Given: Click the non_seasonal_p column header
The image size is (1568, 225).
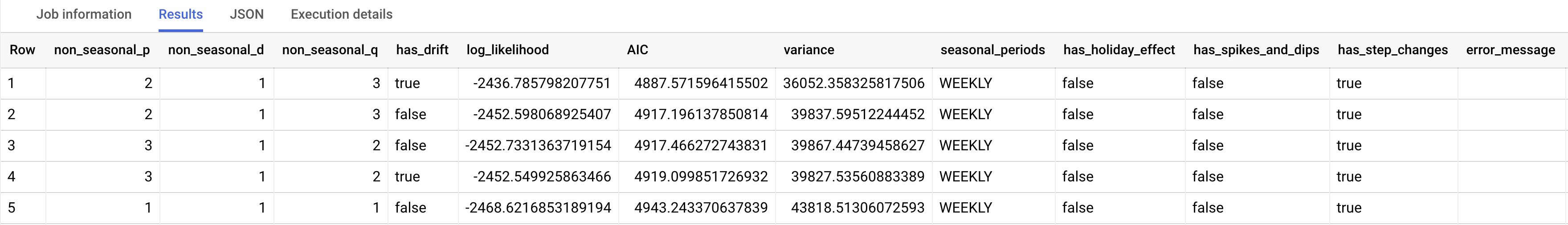Looking at the screenshot, I should click(x=102, y=50).
